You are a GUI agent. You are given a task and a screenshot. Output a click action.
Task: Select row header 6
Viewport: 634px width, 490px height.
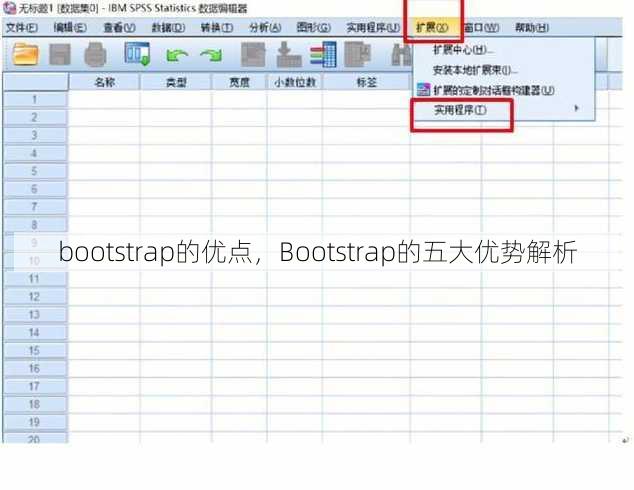35,189
